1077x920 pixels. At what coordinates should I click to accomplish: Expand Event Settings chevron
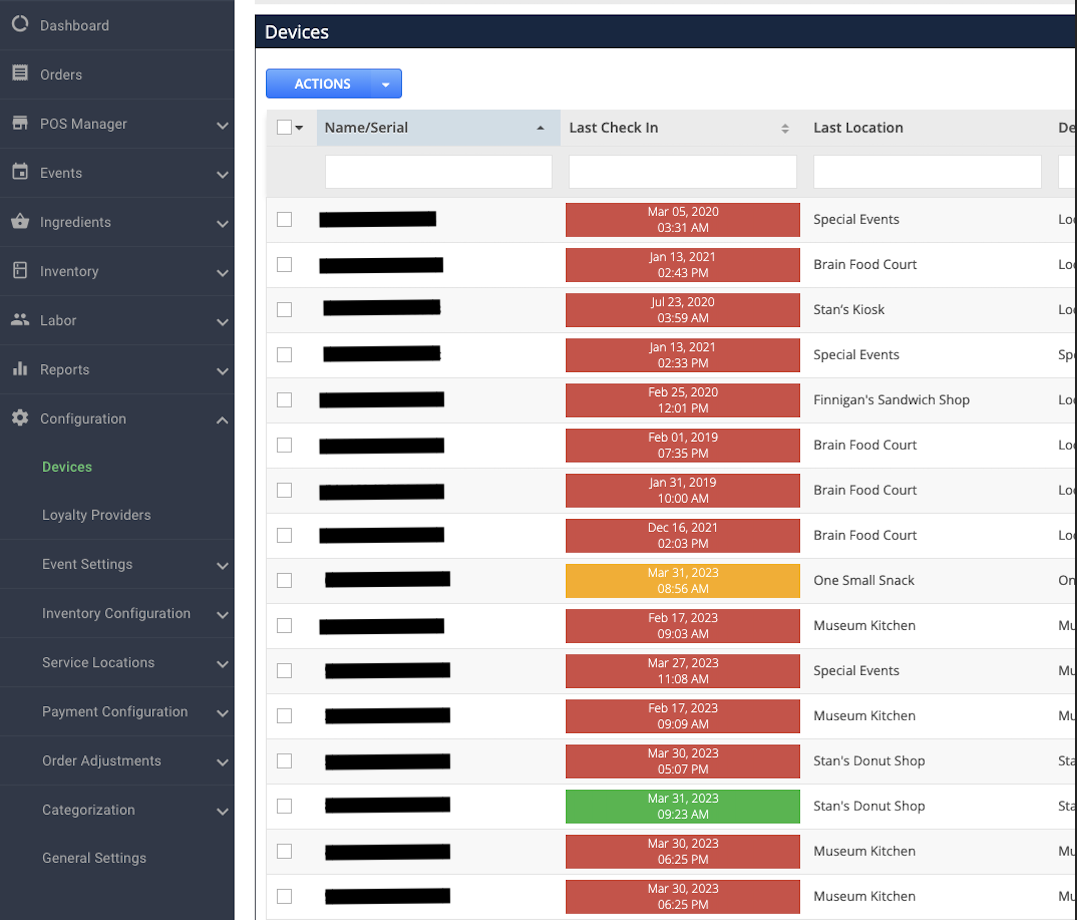tap(222, 565)
